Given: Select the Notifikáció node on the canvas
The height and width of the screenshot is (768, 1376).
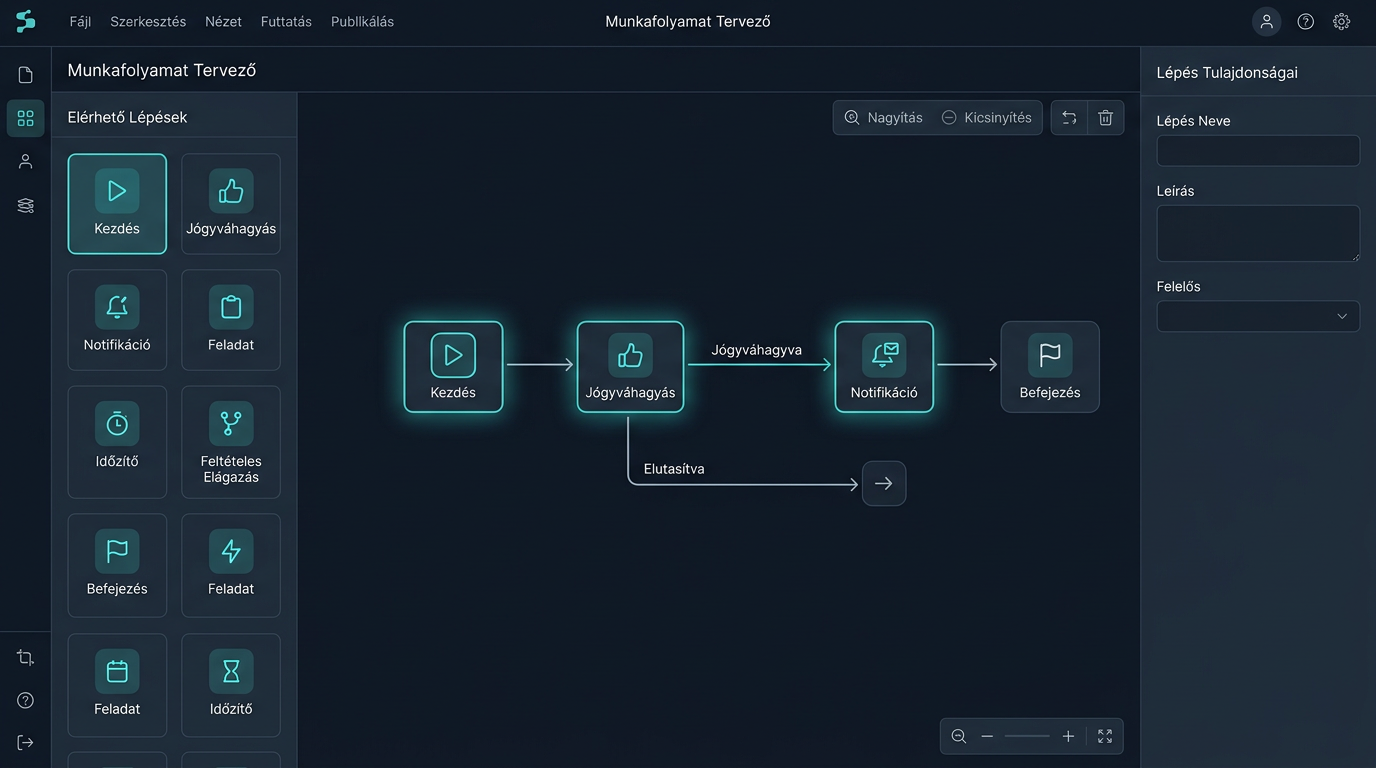Looking at the screenshot, I should (x=884, y=367).
